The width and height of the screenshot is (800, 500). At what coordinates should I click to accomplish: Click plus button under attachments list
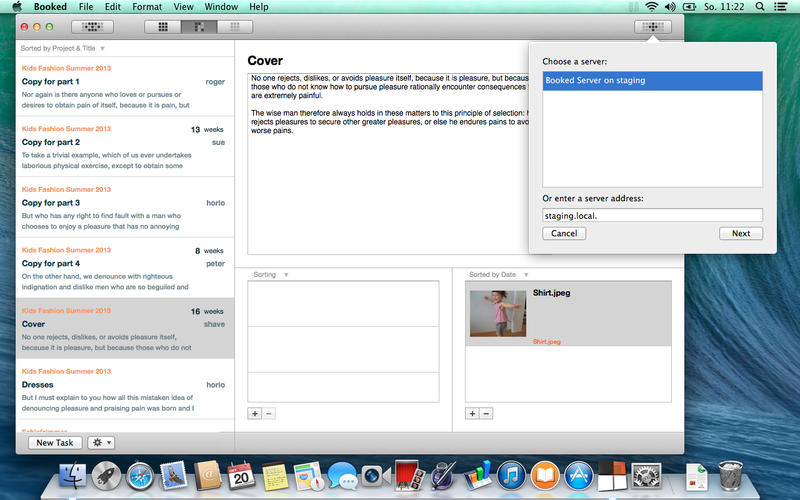click(472, 413)
